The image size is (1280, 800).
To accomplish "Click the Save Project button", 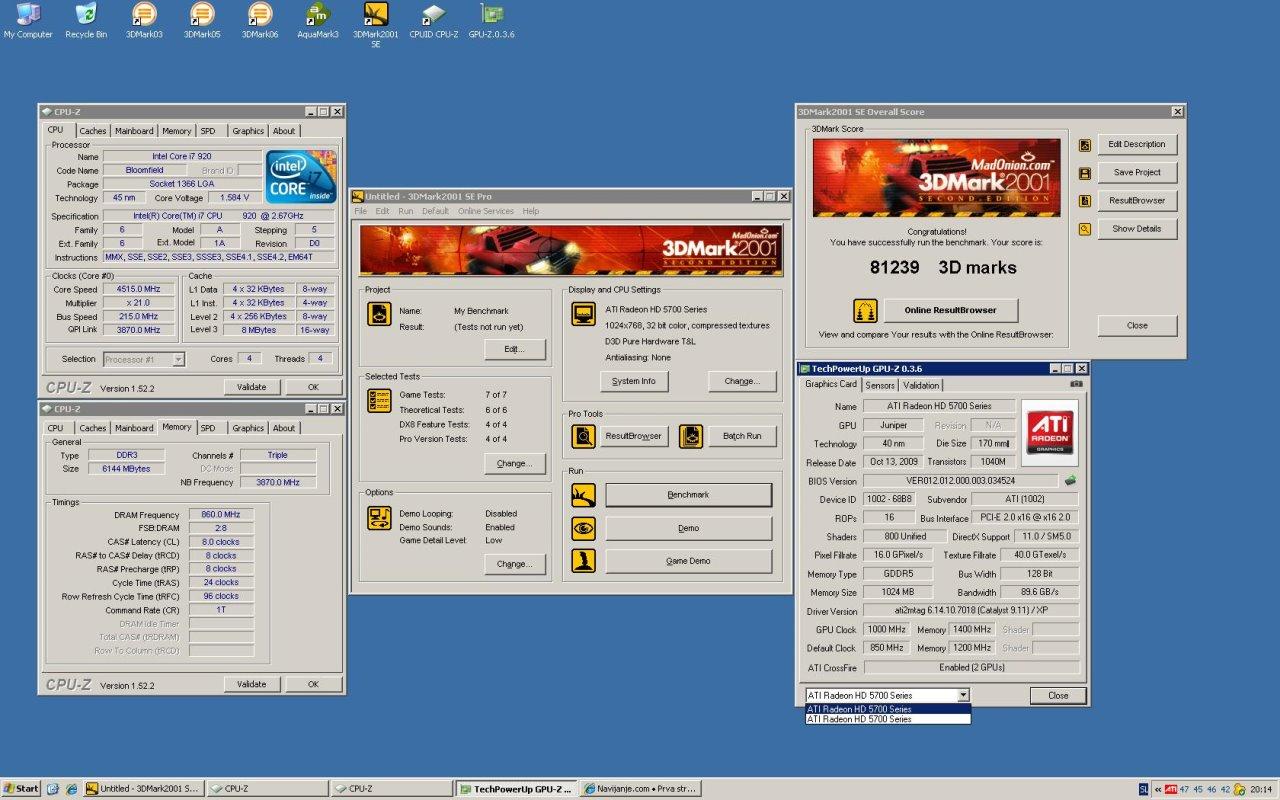I will point(1137,173).
